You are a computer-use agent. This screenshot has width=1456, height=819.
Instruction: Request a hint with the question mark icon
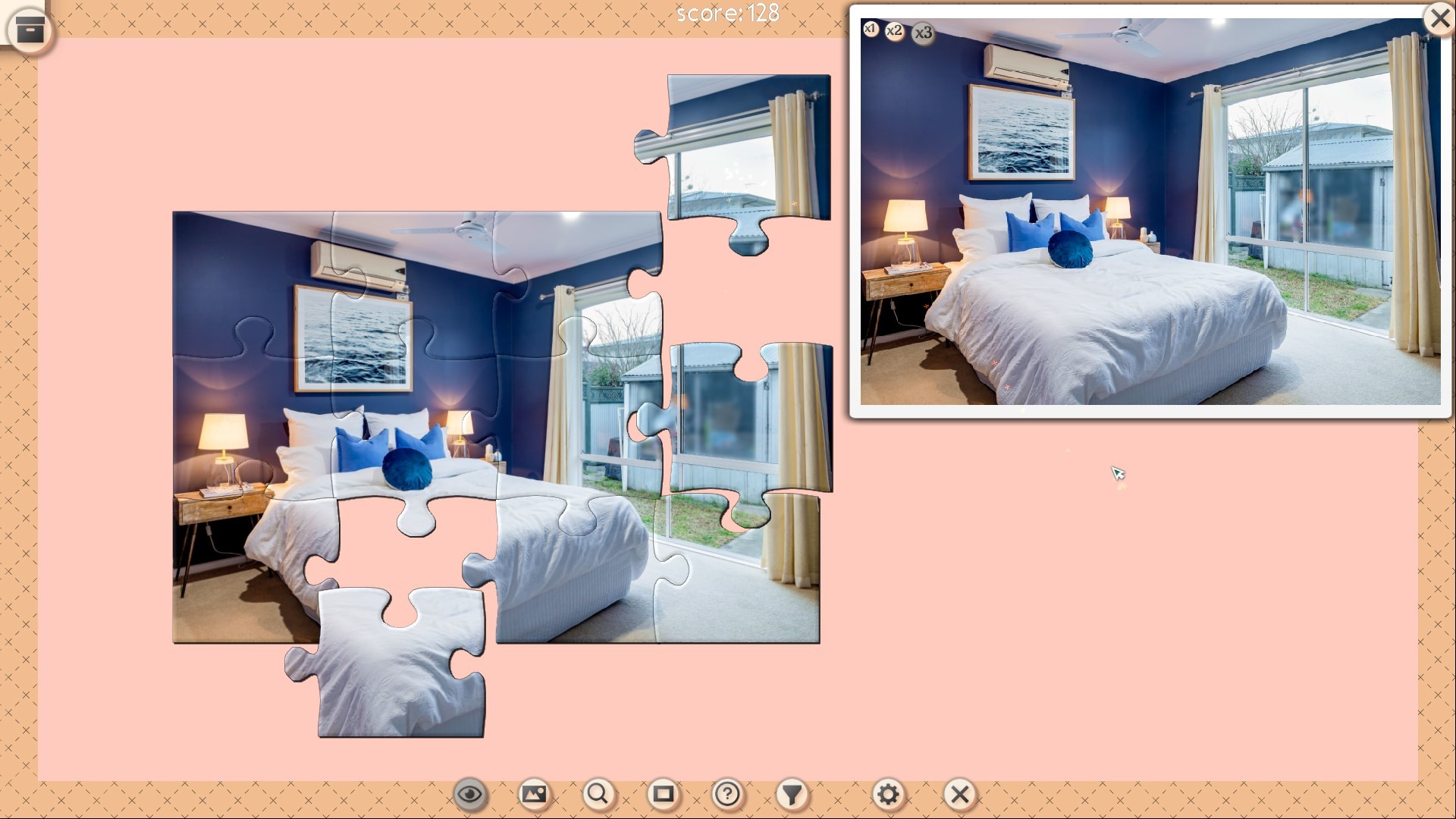point(728,794)
